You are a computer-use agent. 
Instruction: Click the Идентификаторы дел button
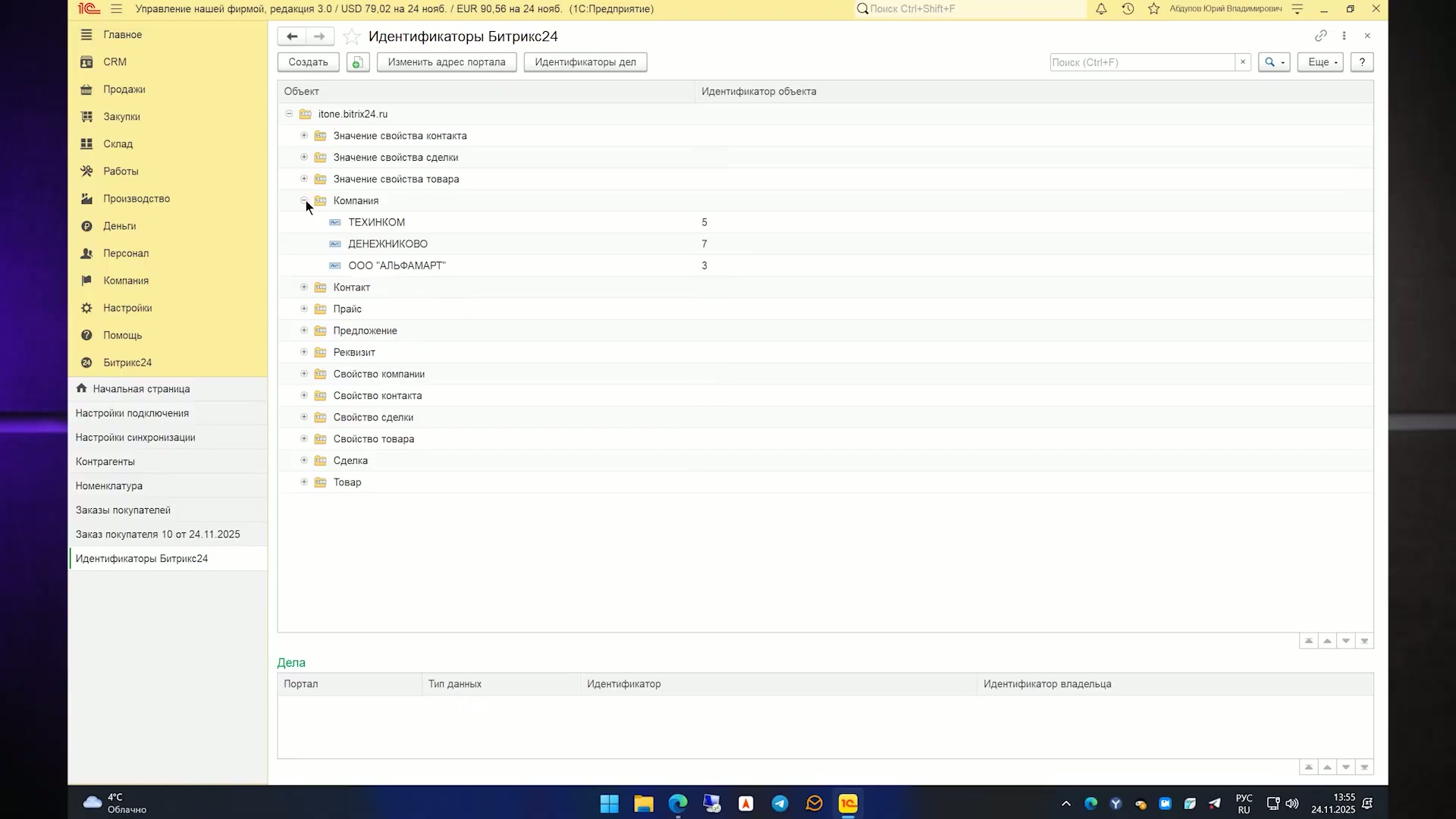(585, 62)
